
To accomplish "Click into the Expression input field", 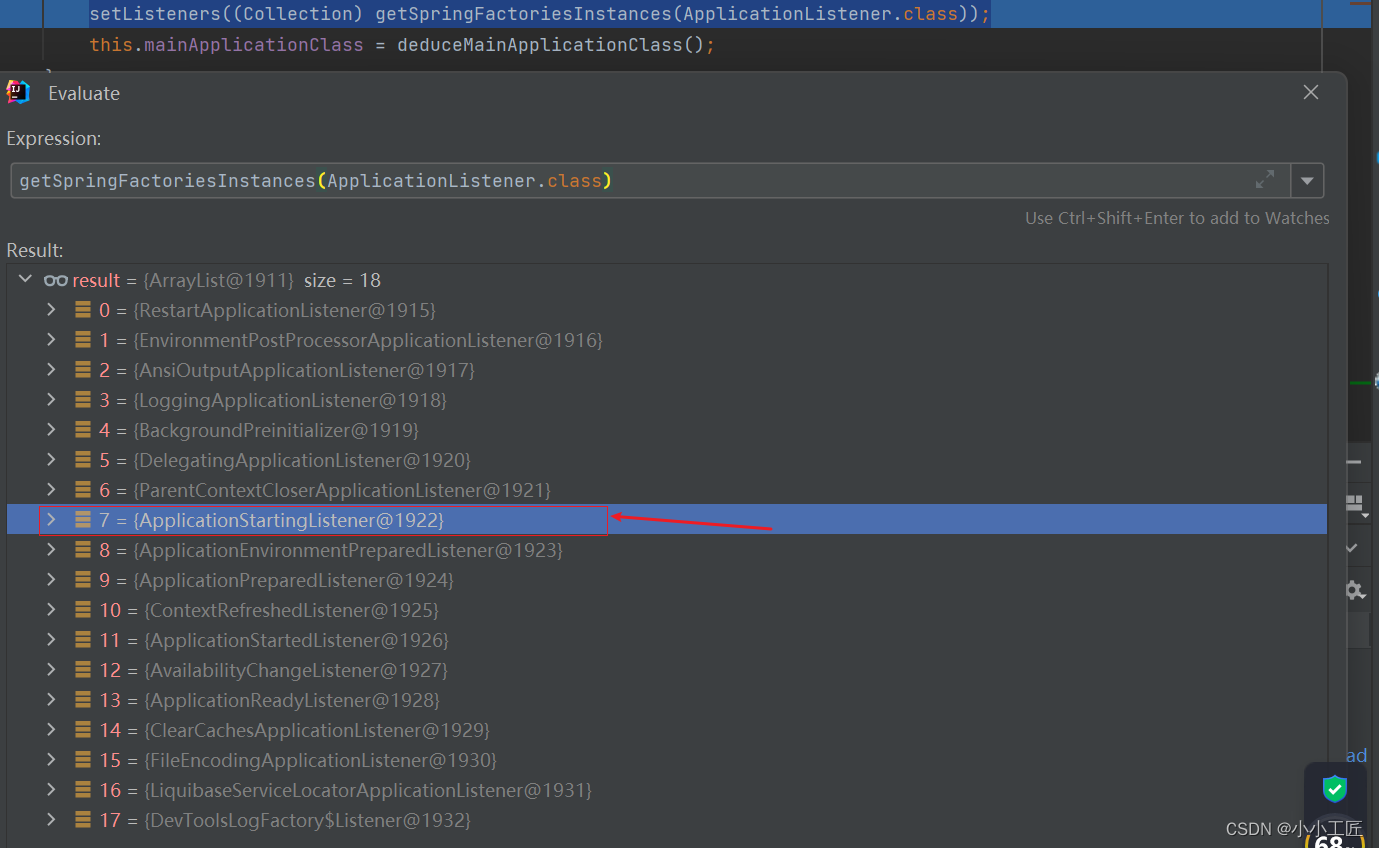I will (x=650, y=181).
